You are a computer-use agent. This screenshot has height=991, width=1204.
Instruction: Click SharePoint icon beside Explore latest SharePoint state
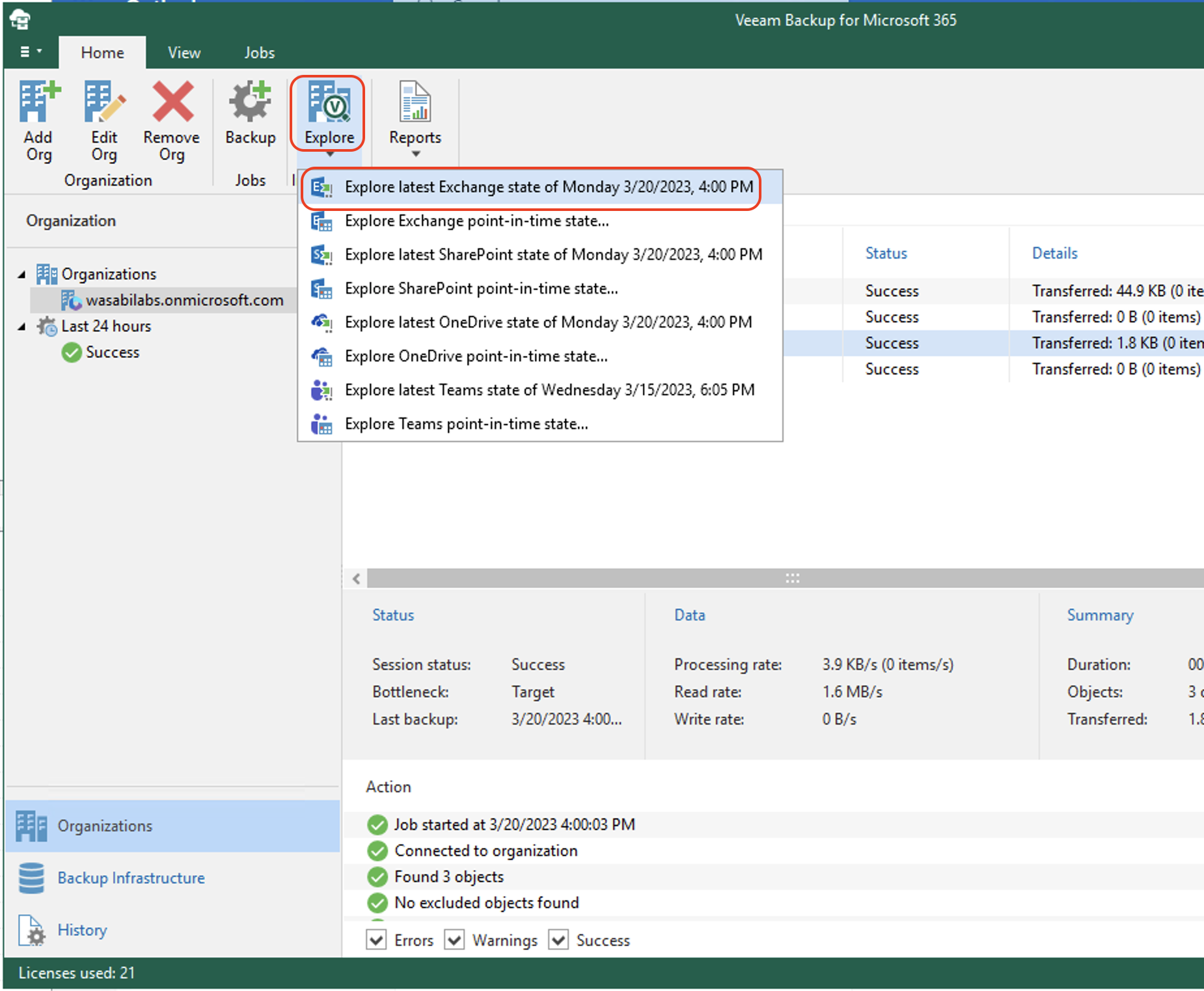[322, 255]
